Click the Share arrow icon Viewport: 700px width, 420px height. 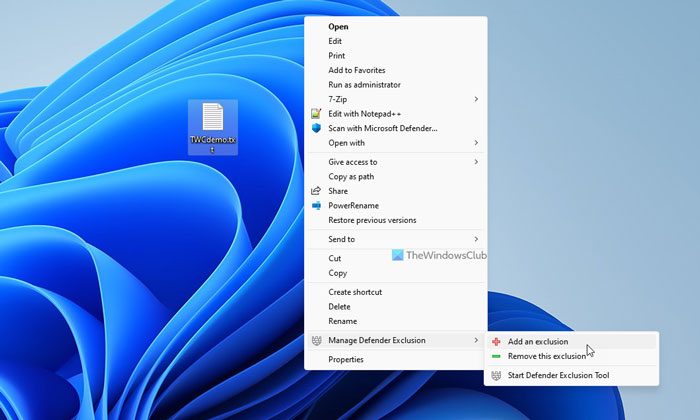tap(316, 191)
